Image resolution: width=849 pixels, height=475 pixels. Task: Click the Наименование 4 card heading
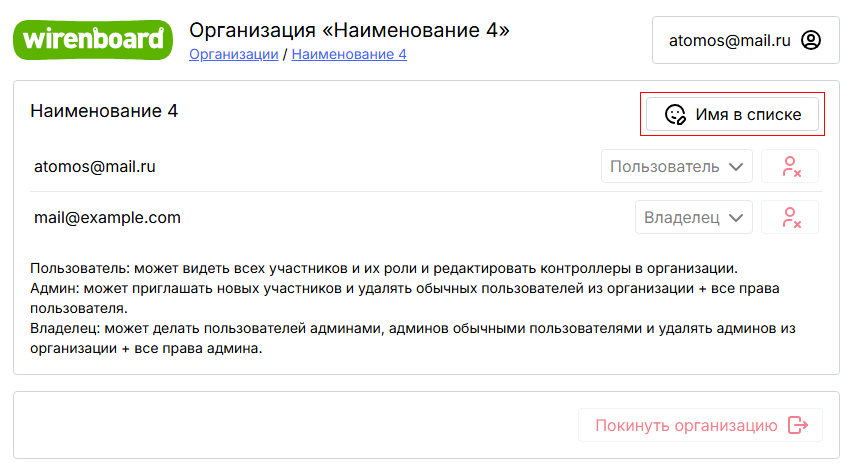[104, 111]
